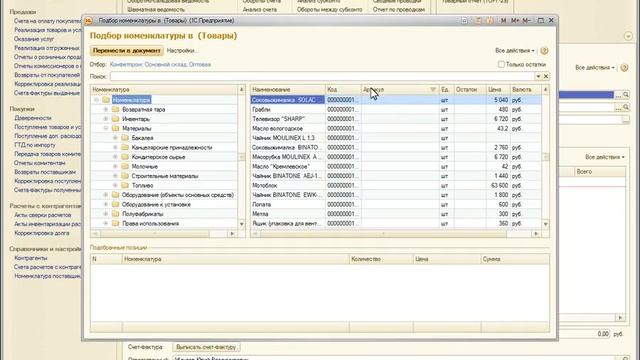Viewport: 640px width, 360px height.
Task: Expand the Топливо tree node
Action: point(115,185)
